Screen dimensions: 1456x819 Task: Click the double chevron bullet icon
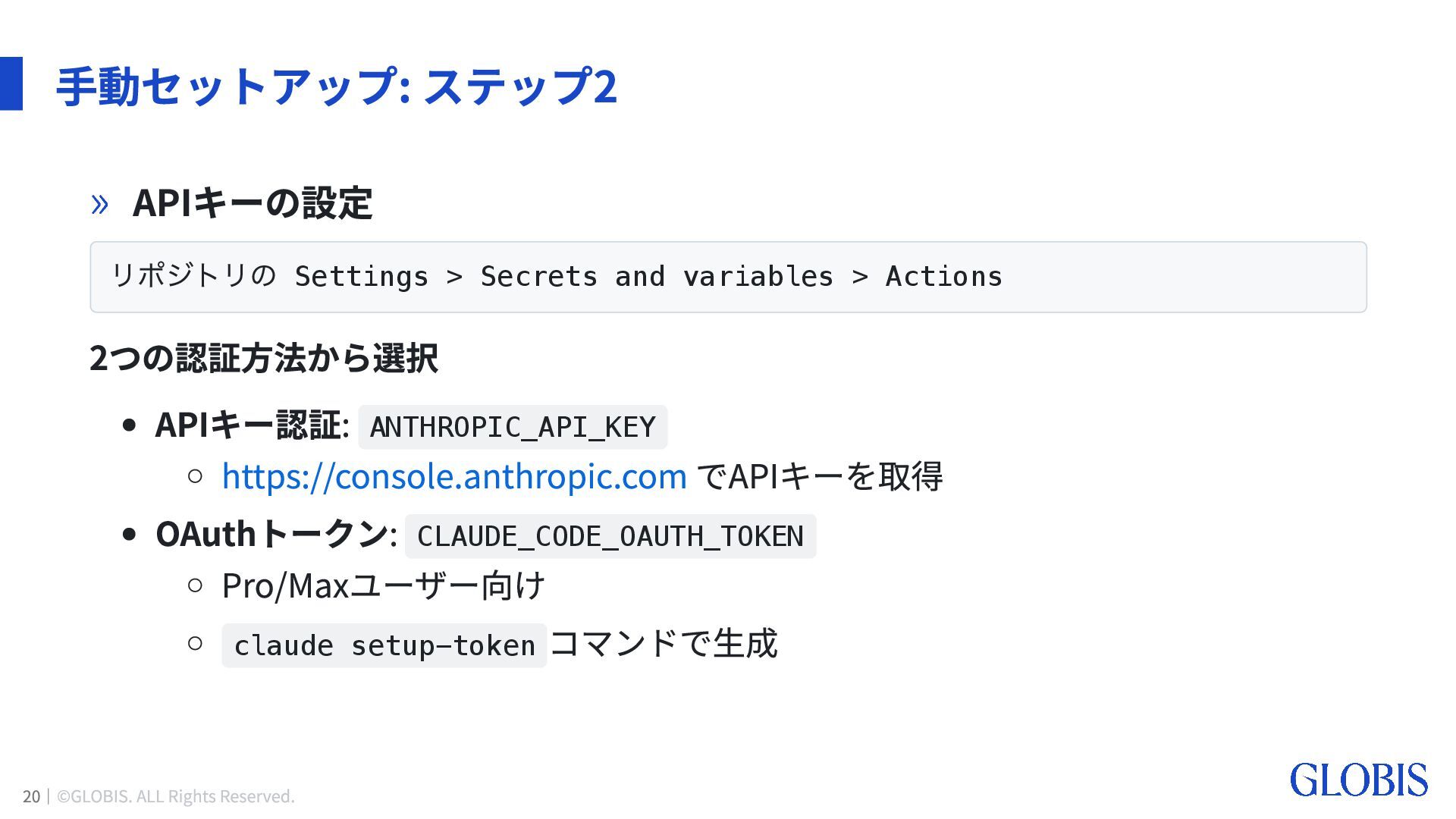99,204
